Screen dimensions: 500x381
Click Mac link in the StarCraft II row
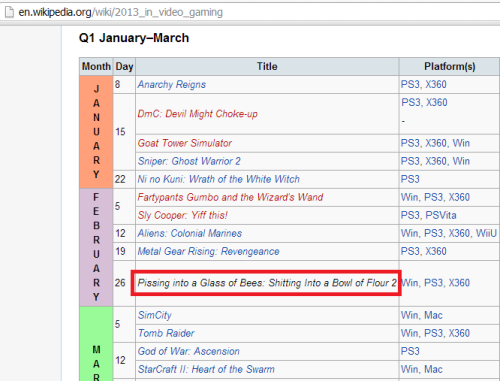[x=433, y=369]
